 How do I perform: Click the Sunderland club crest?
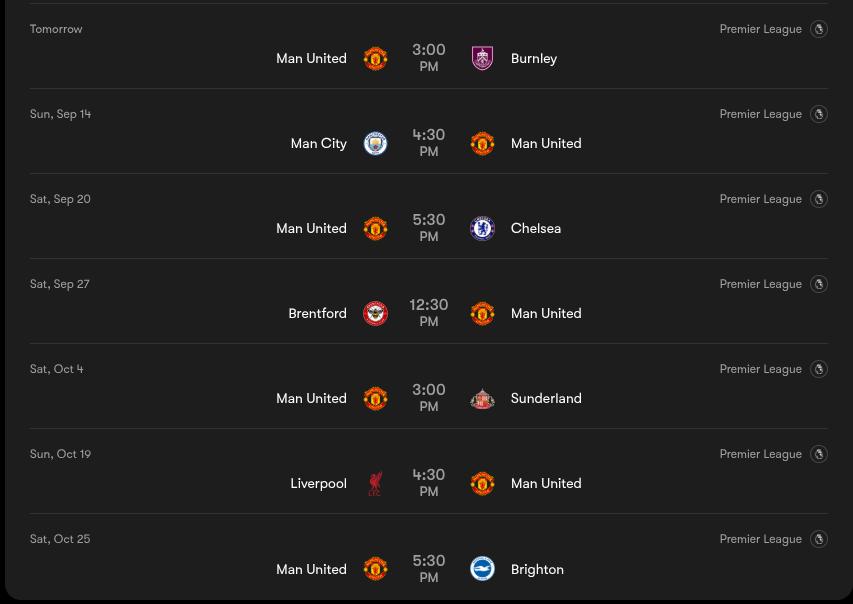click(x=482, y=398)
